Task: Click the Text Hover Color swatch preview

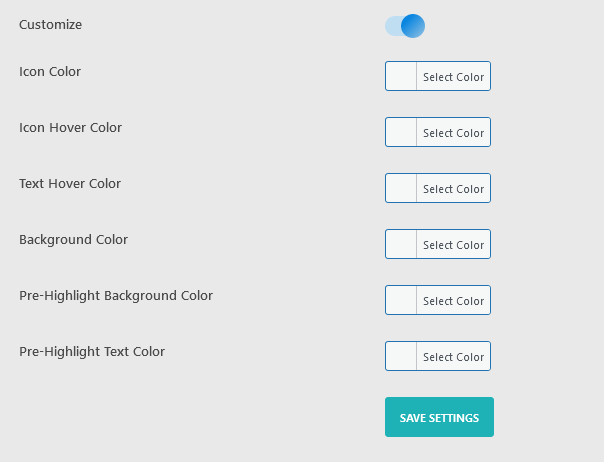Action: tap(401, 189)
